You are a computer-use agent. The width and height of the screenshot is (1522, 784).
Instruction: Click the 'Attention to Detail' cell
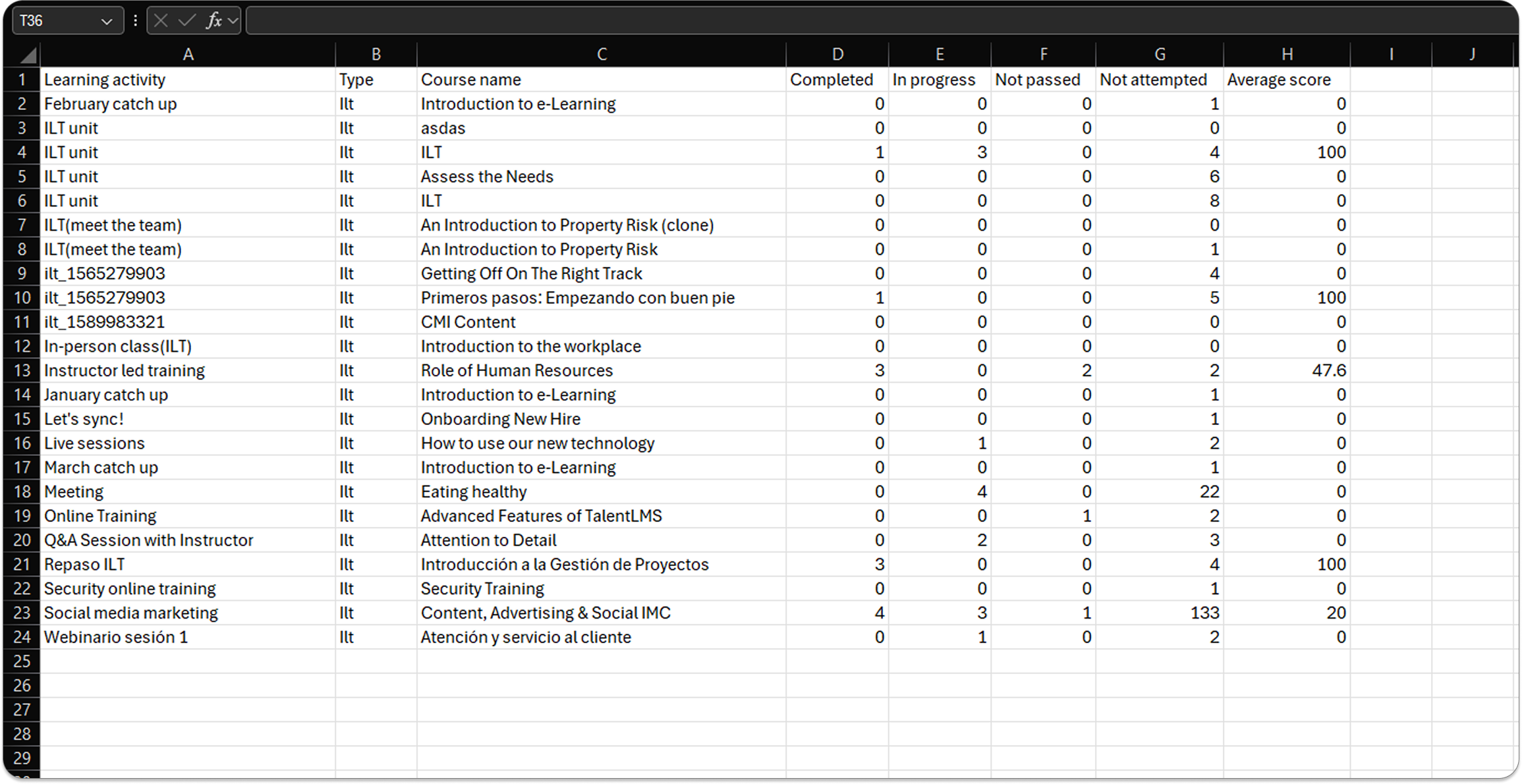pyautogui.click(x=602, y=540)
